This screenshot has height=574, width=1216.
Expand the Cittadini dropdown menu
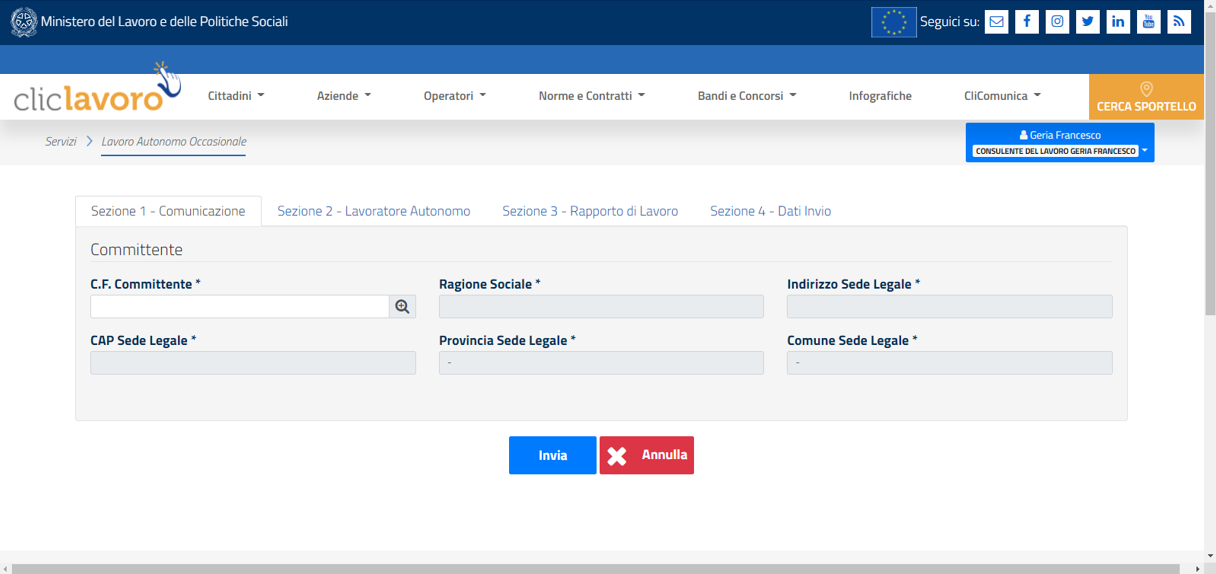pos(236,96)
